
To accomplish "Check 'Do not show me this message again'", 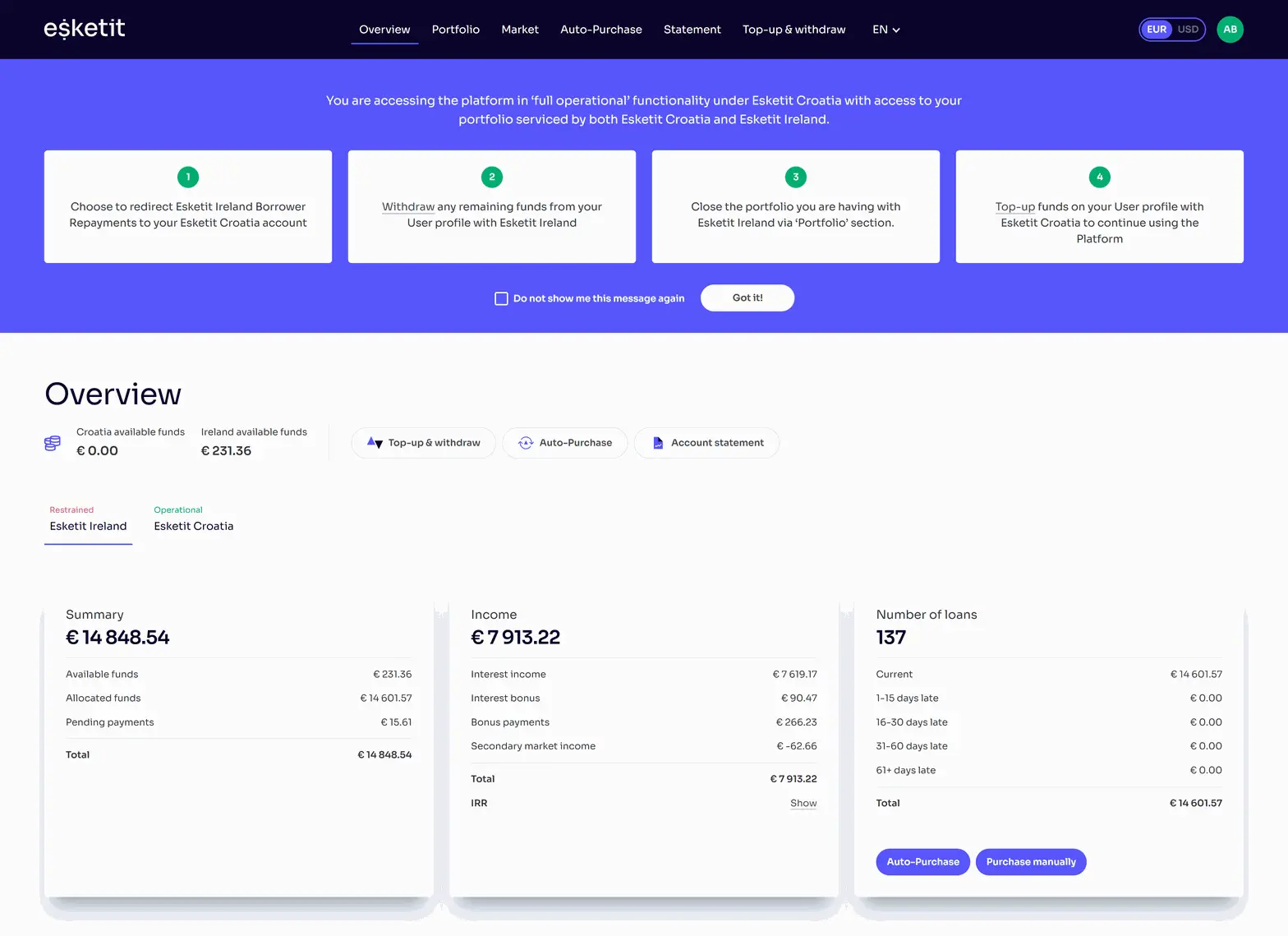I will [501, 298].
